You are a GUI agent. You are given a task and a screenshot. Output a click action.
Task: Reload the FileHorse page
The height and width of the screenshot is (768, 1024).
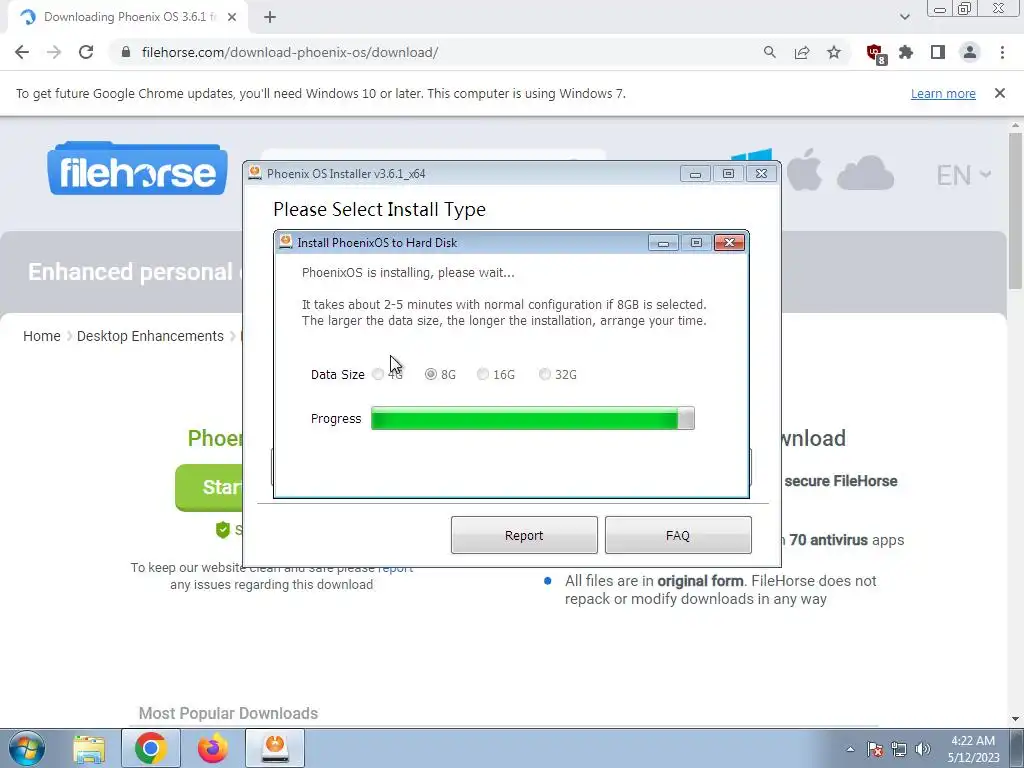coord(86,52)
